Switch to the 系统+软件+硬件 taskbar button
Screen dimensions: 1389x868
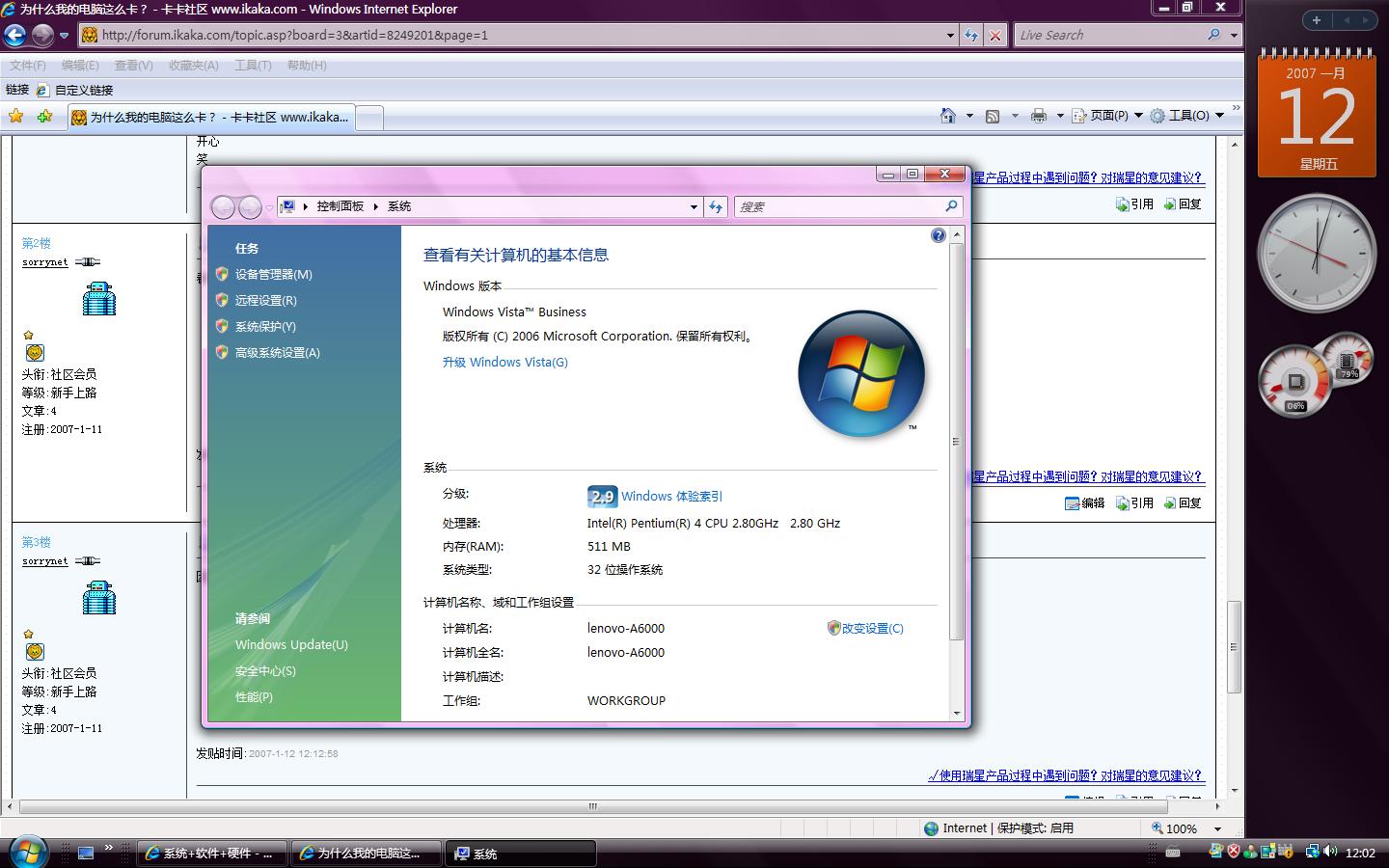pyautogui.click(x=212, y=854)
